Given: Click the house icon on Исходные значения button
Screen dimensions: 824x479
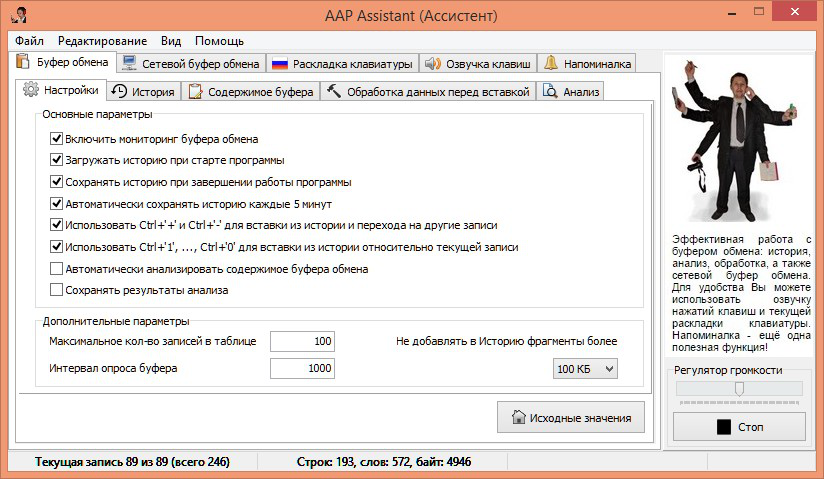Looking at the screenshot, I should (x=519, y=417).
